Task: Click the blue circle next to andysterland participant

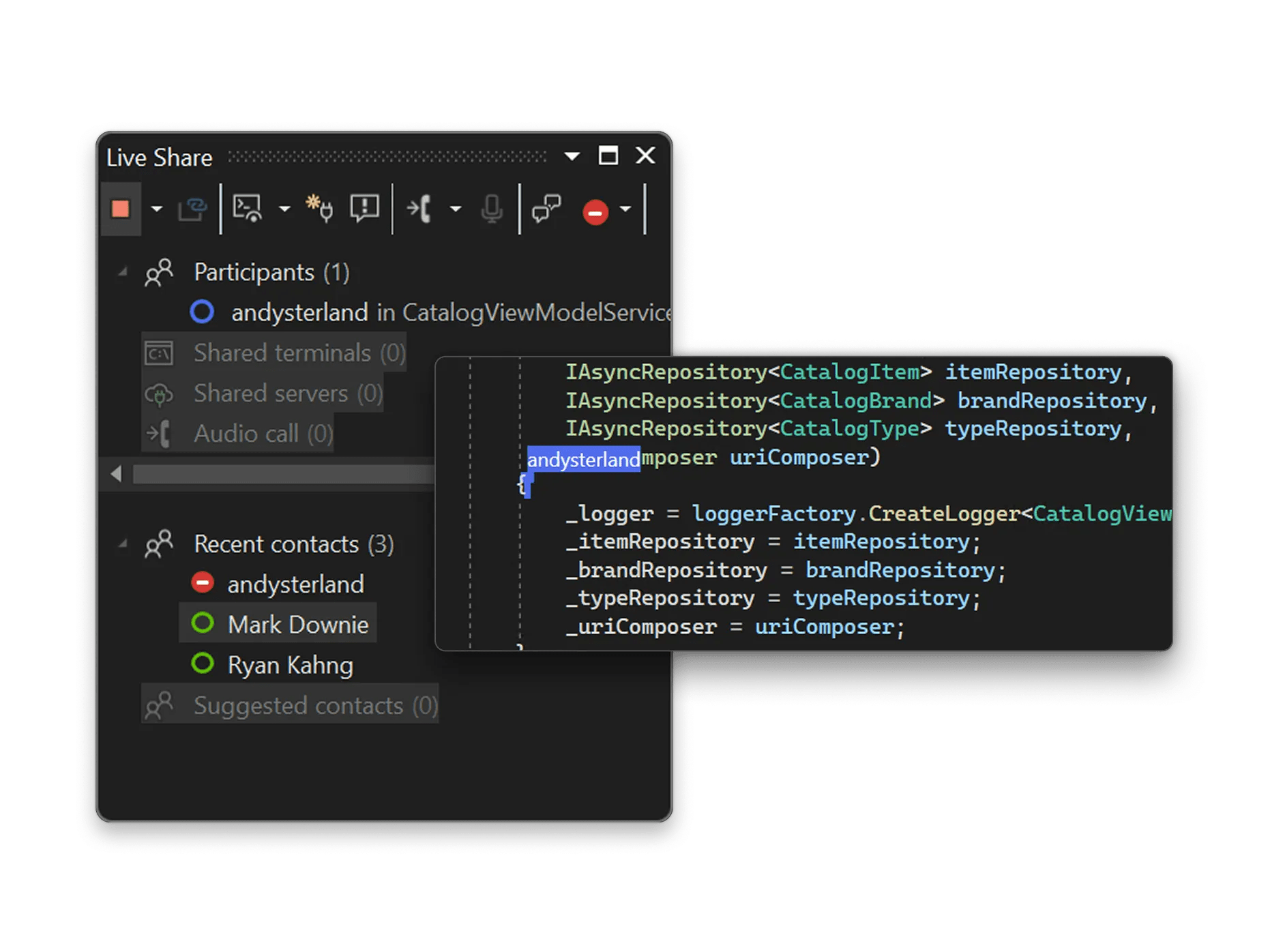Action: [x=202, y=312]
